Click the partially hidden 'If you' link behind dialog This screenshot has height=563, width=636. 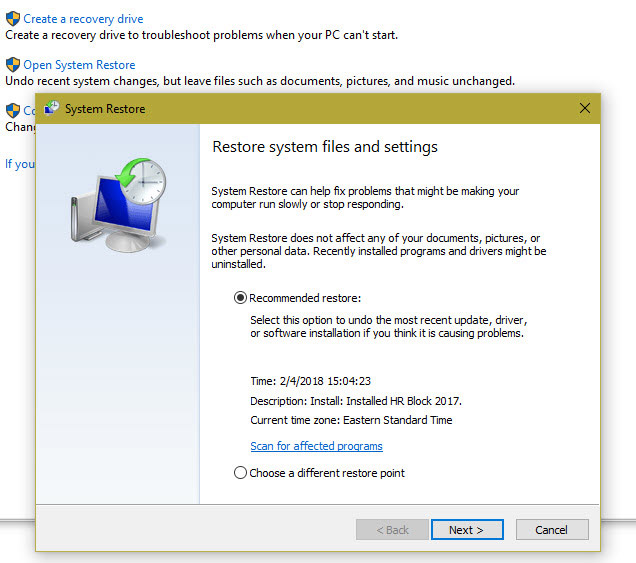tap(20, 164)
